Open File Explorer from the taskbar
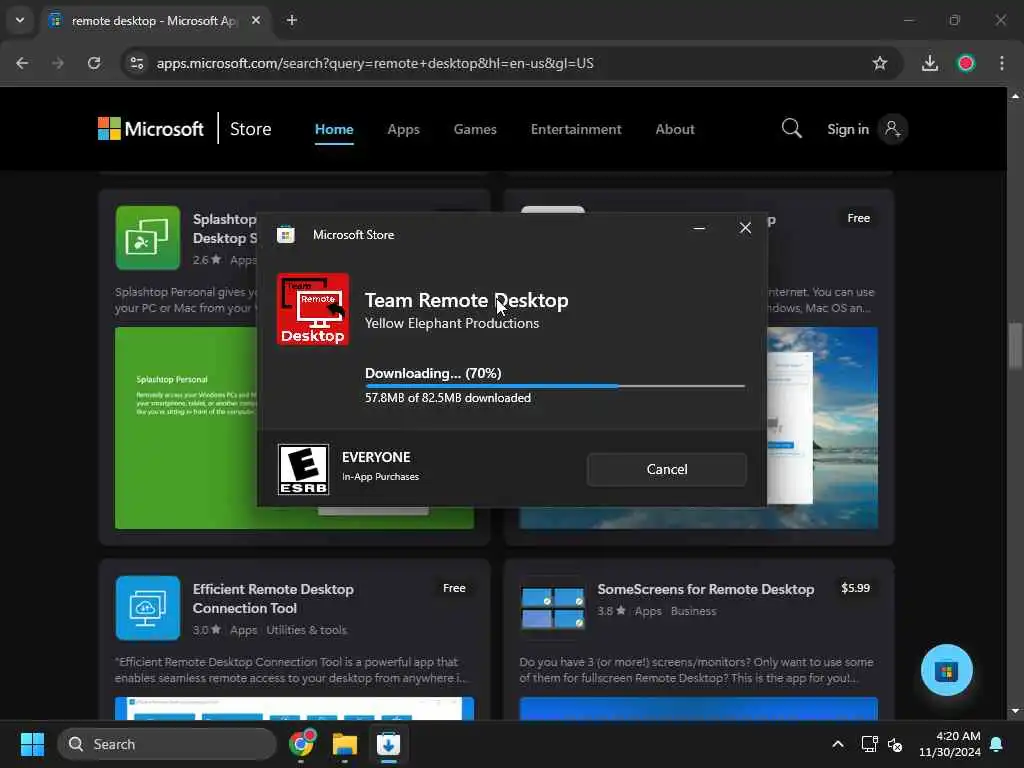Viewport: 1024px width, 768px height. coord(345,744)
